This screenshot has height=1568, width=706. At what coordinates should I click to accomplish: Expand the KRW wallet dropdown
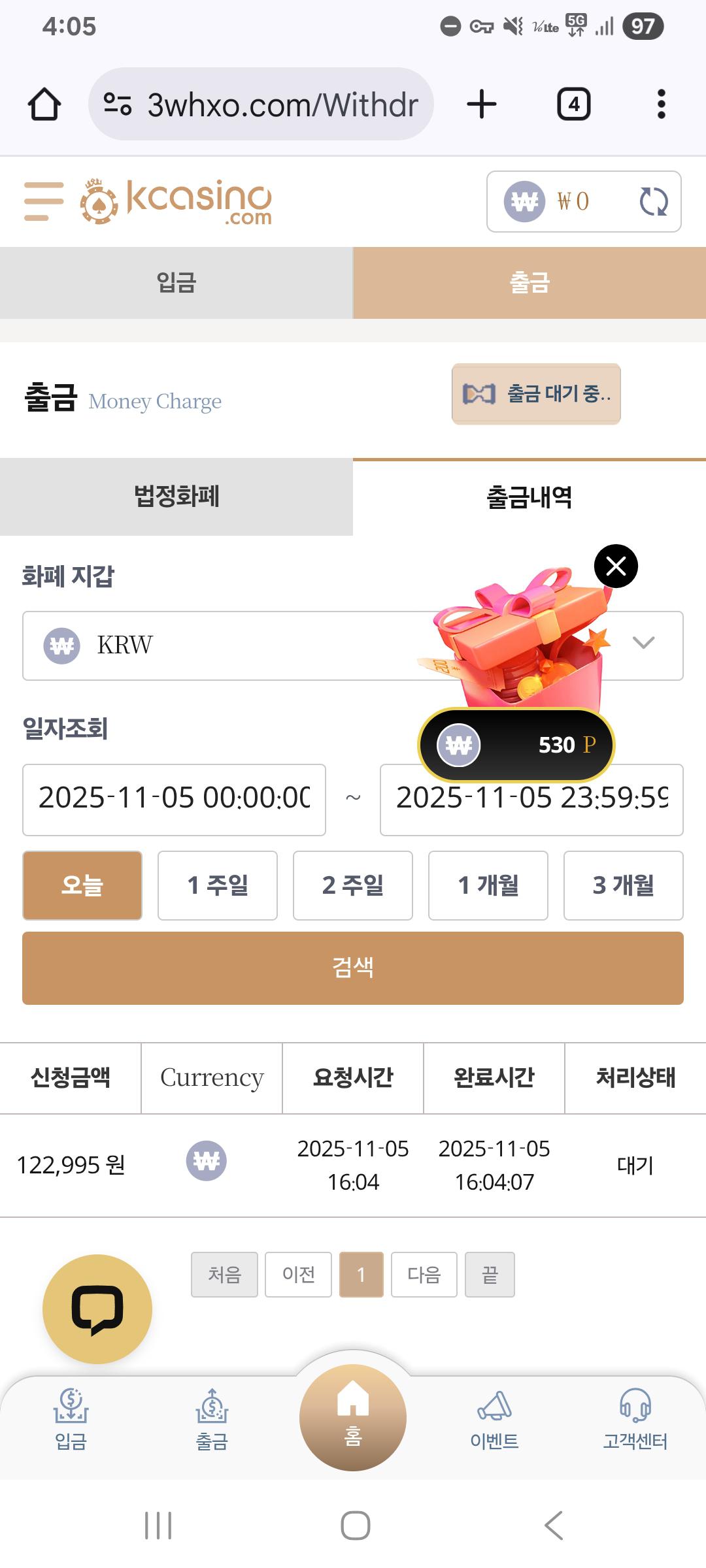pos(643,644)
